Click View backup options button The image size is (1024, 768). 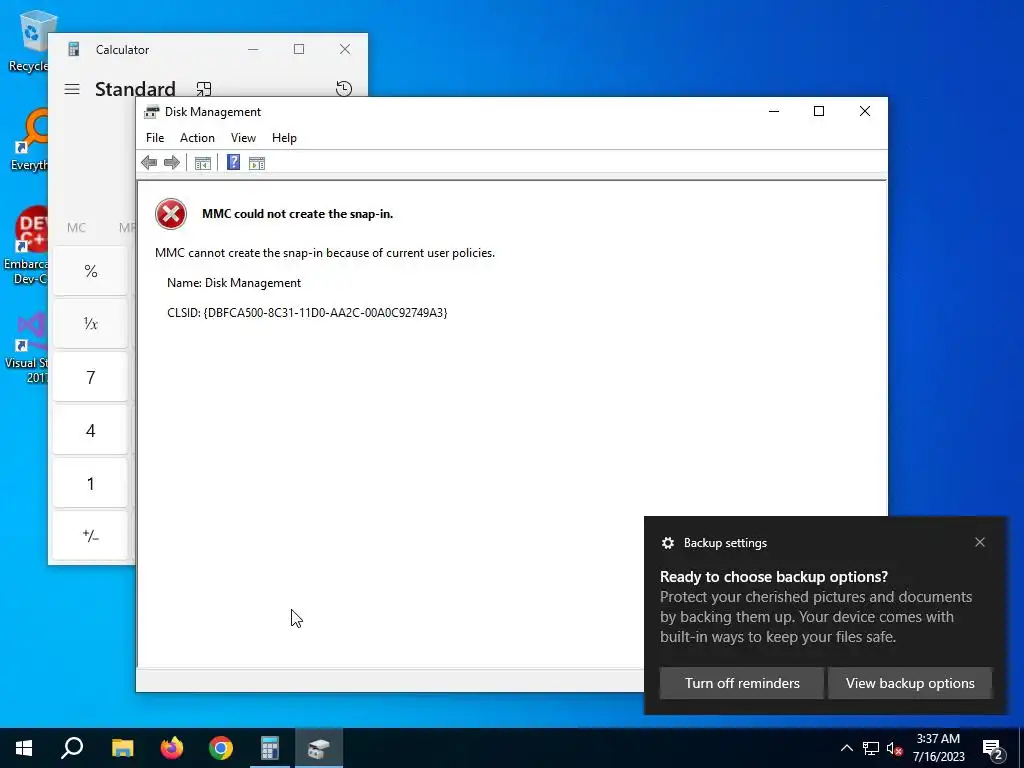click(910, 683)
